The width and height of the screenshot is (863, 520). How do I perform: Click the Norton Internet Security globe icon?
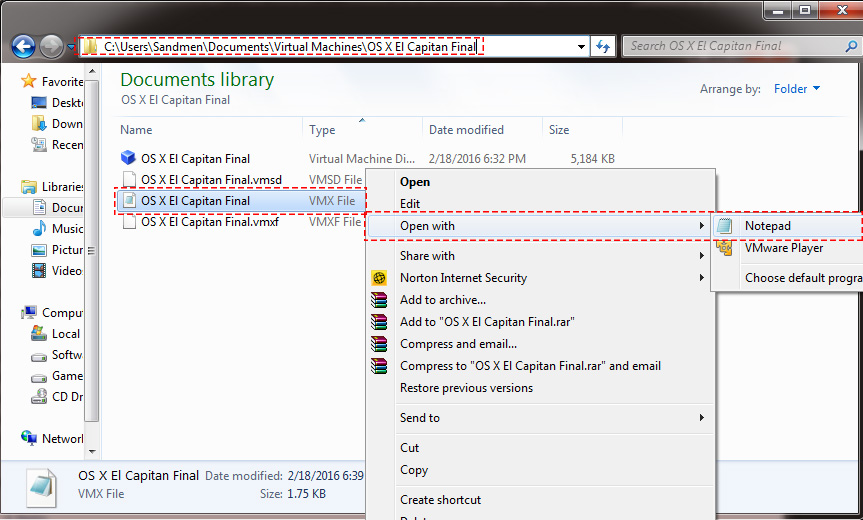coord(379,278)
